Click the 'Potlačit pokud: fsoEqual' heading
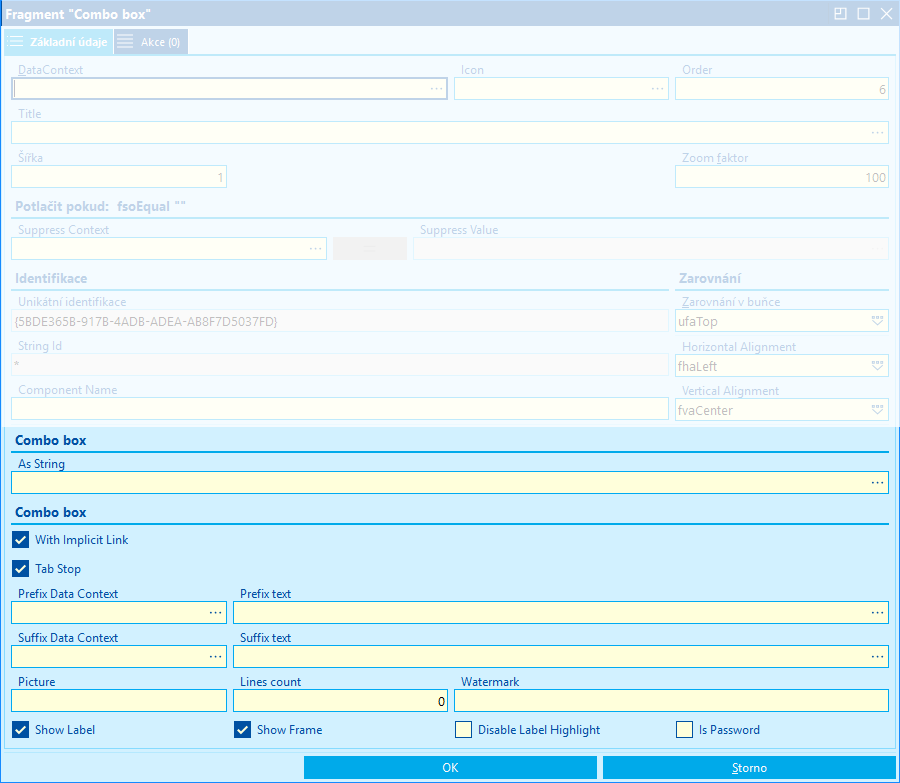The image size is (900, 783). coord(100,207)
